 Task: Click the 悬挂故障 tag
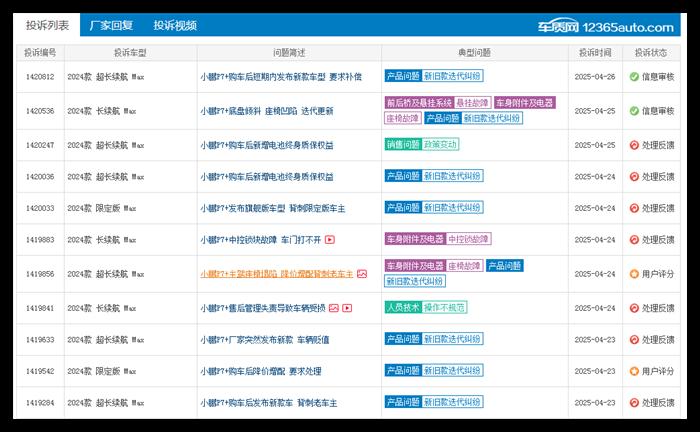coord(472,103)
